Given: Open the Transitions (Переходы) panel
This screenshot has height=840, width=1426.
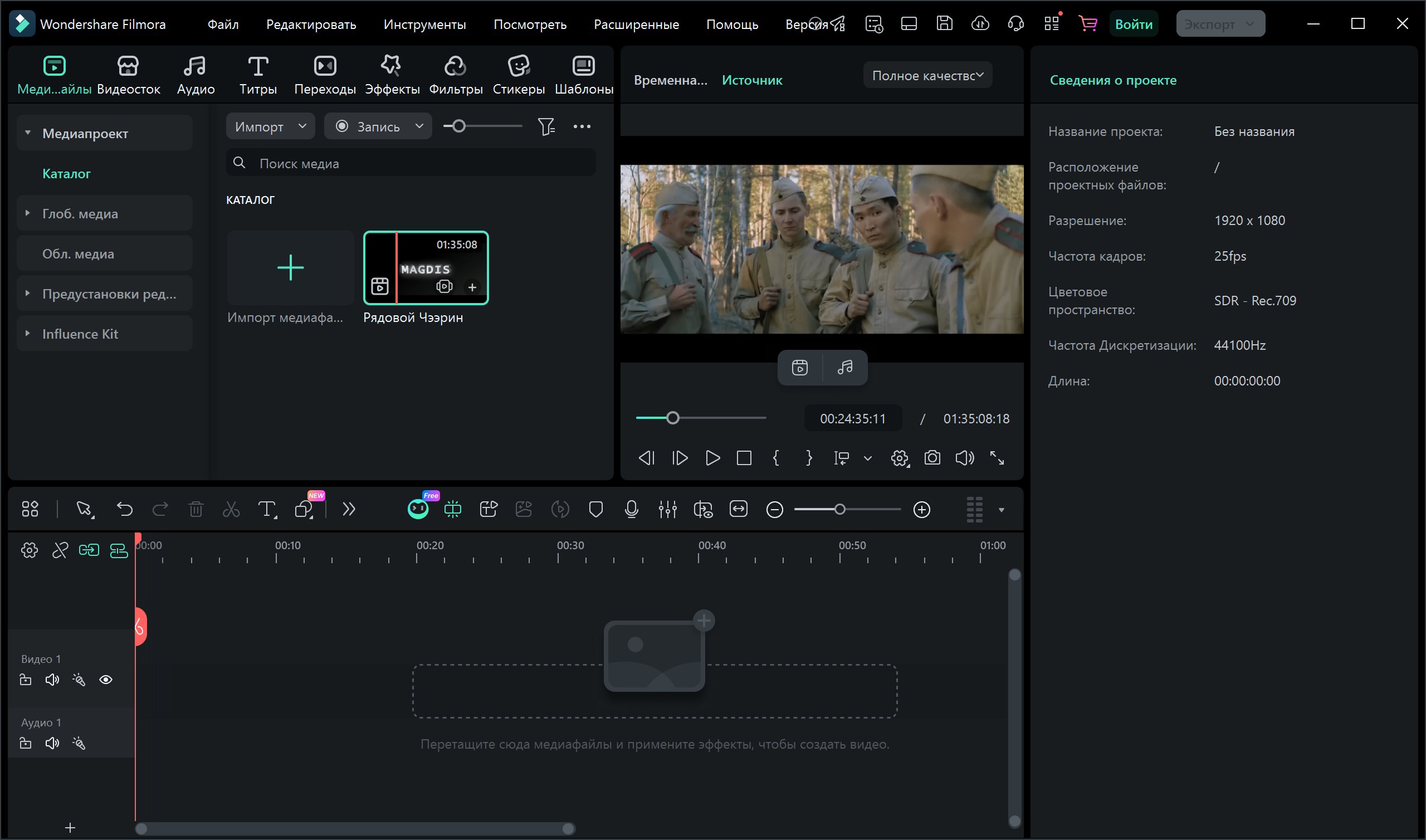Looking at the screenshot, I should pyautogui.click(x=325, y=75).
